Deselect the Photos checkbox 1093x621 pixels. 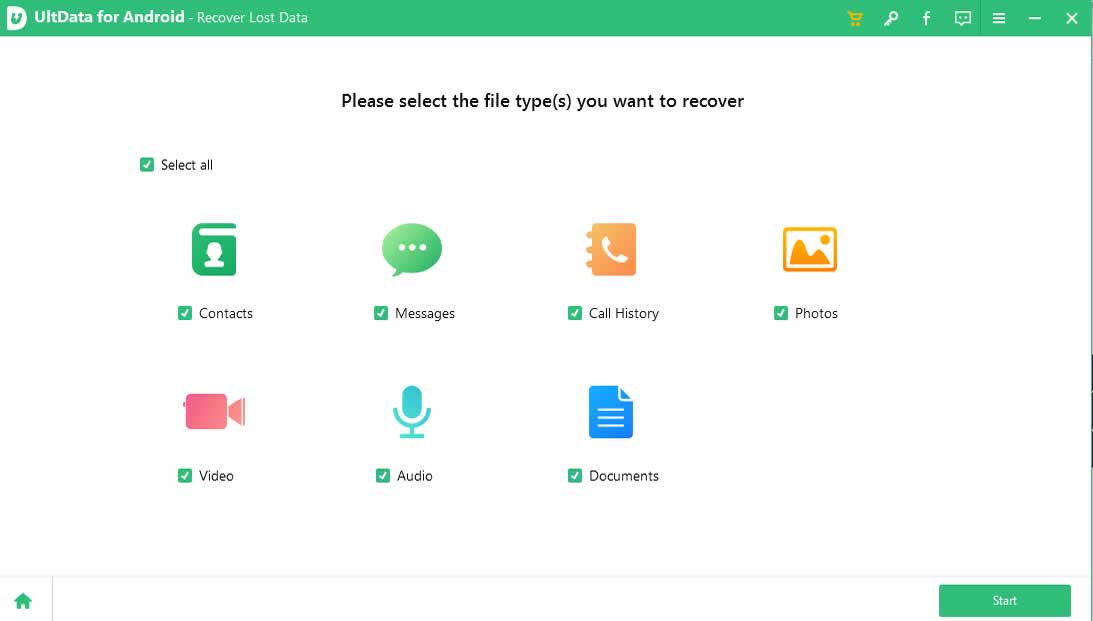click(x=781, y=313)
